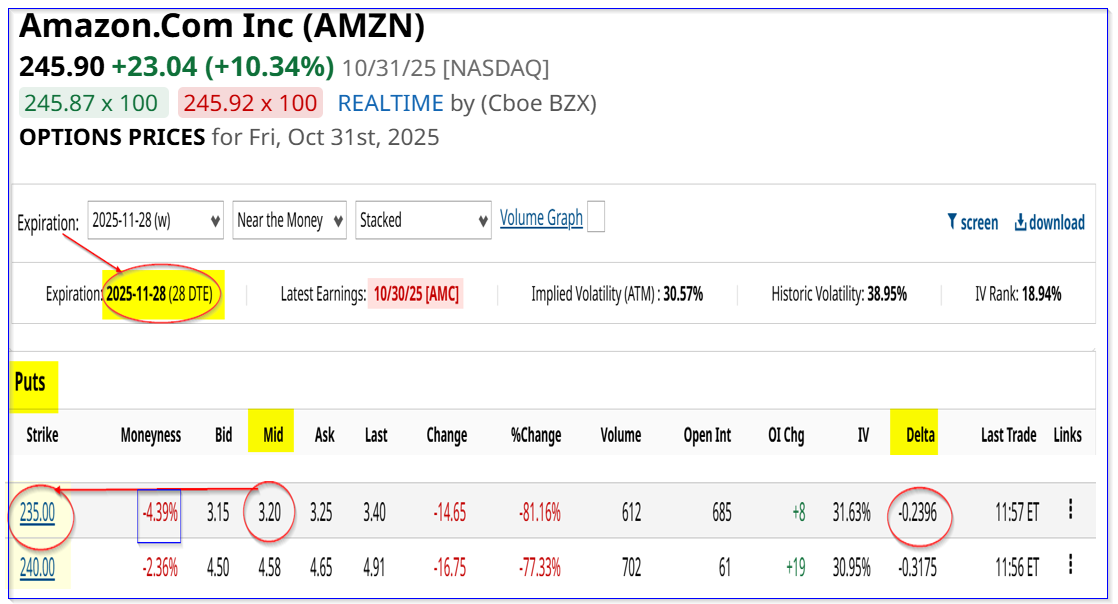Screen dimensions: 1118x604
Task: Open the 240.00 row links menu
Action: pyautogui.click(x=1070, y=564)
